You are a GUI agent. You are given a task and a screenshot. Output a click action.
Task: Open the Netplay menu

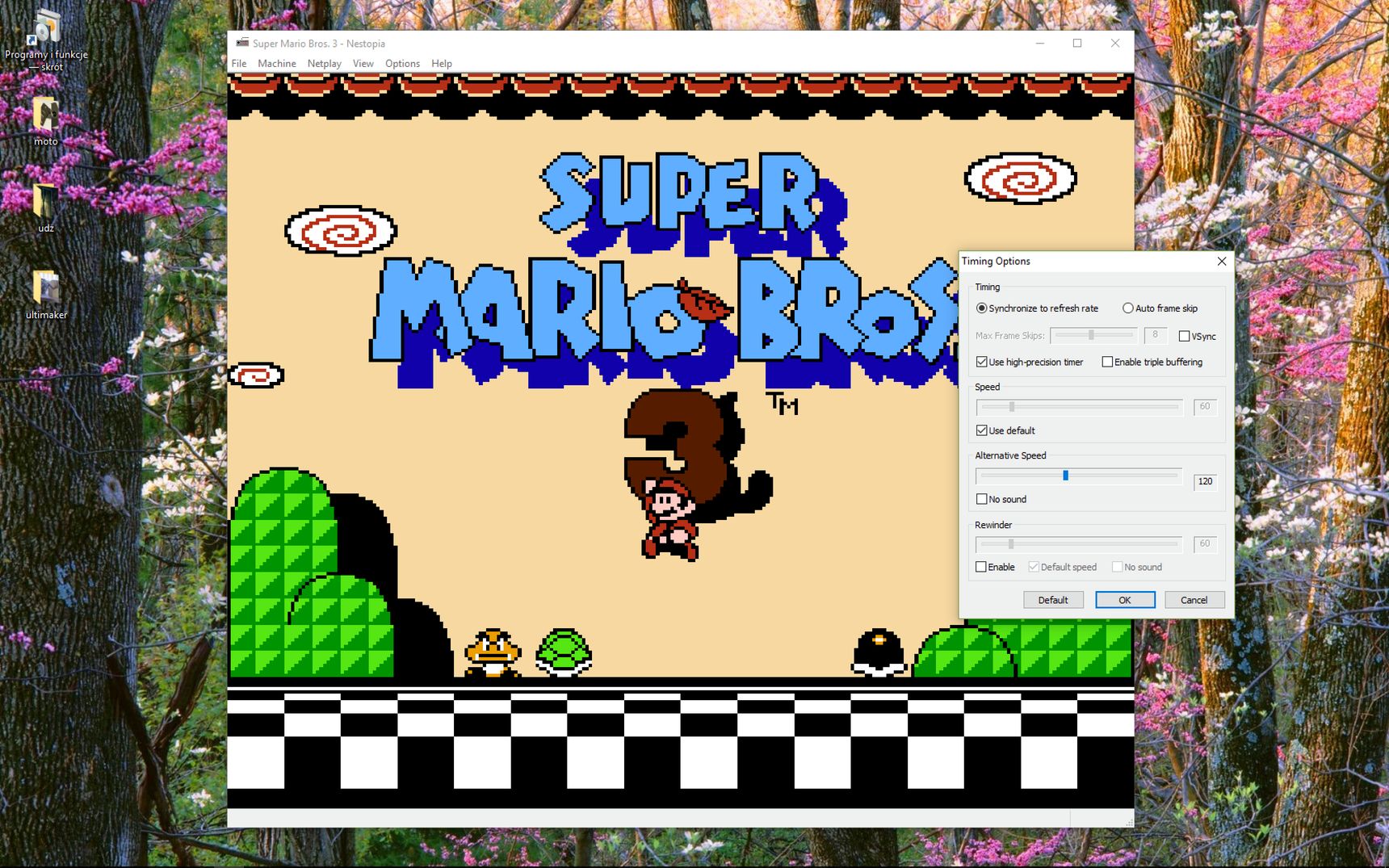[x=325, y=63]
